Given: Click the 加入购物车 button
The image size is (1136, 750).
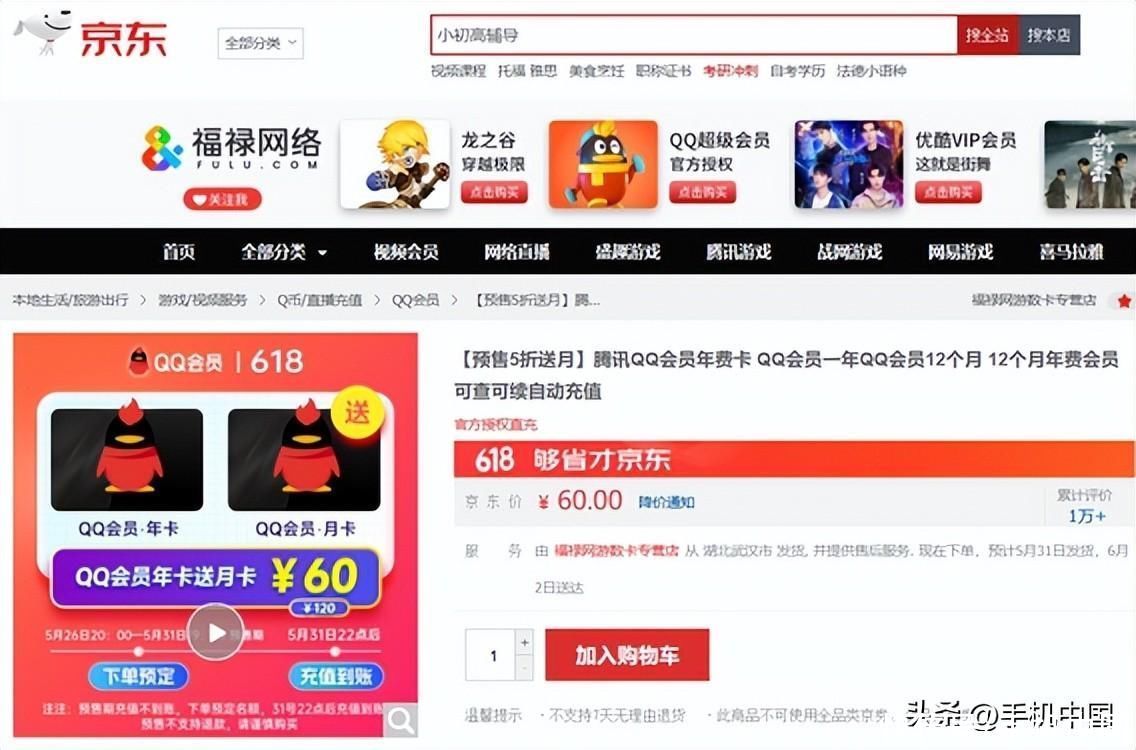Looking at the screenshot, I should point(627,655).
